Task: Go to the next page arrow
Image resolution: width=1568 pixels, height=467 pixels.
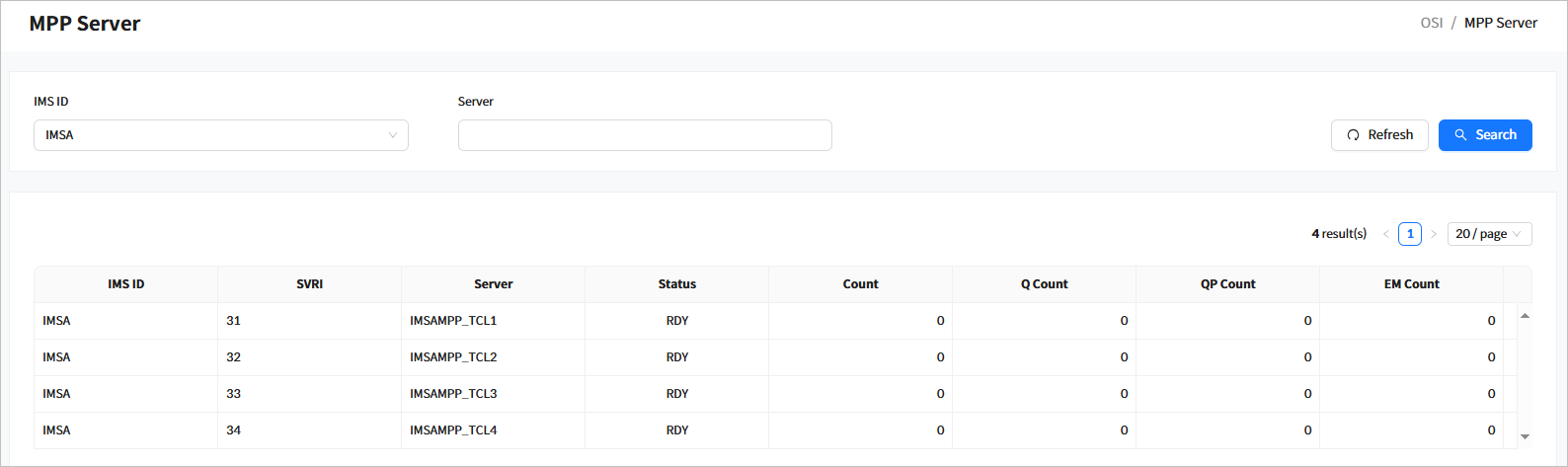Action: pos(1434,234)
